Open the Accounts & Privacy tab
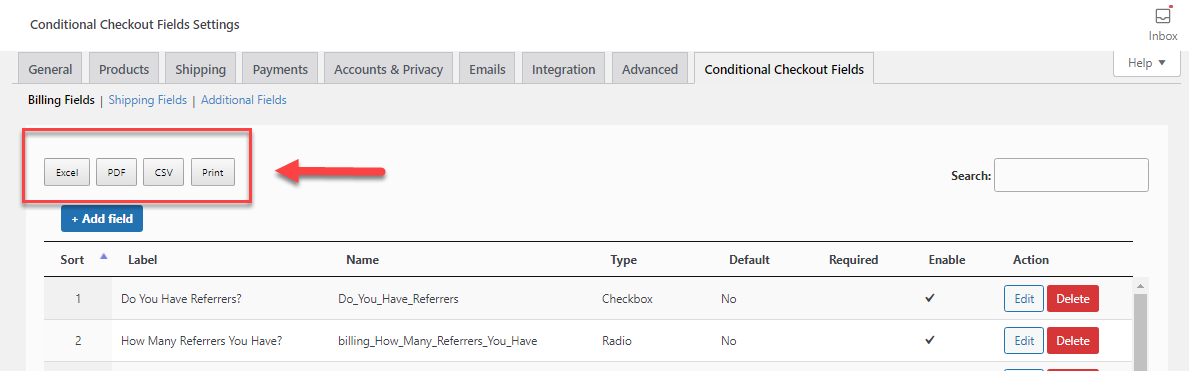1189x371 pixels. point(388,69)
